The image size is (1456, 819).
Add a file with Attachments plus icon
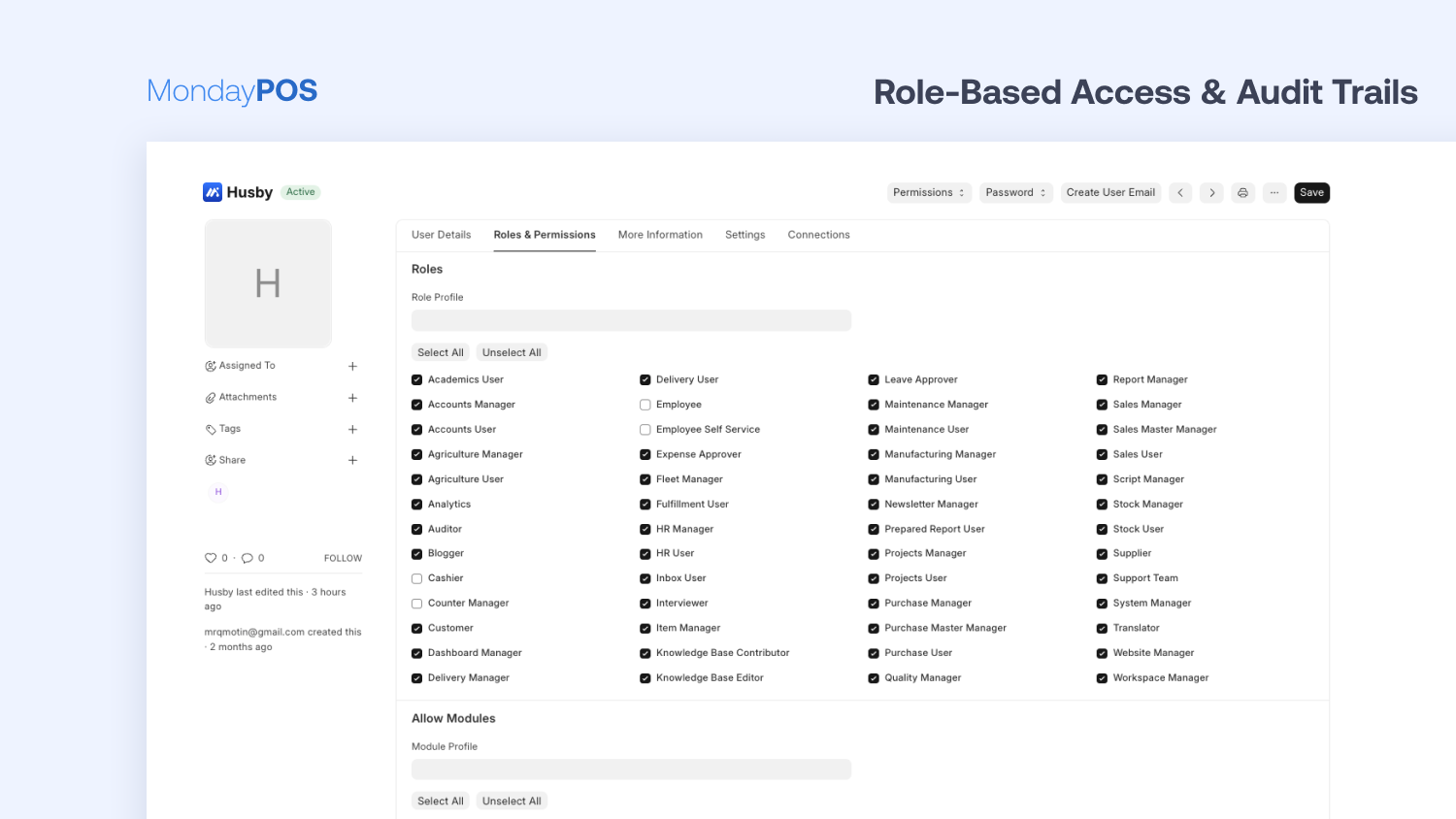352,398
